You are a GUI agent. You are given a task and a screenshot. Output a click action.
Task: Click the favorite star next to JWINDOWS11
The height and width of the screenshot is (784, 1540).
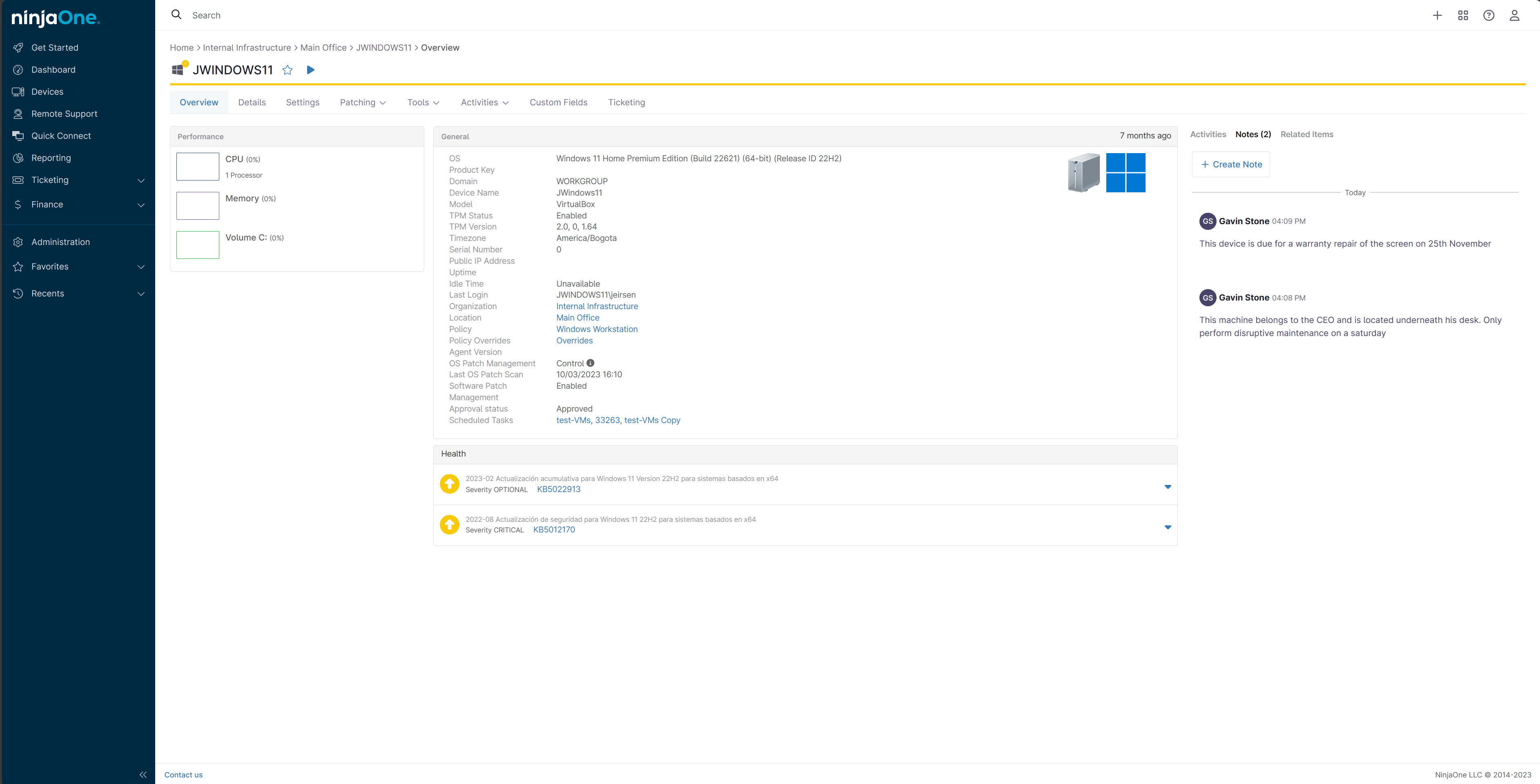(x=287, y=70)
